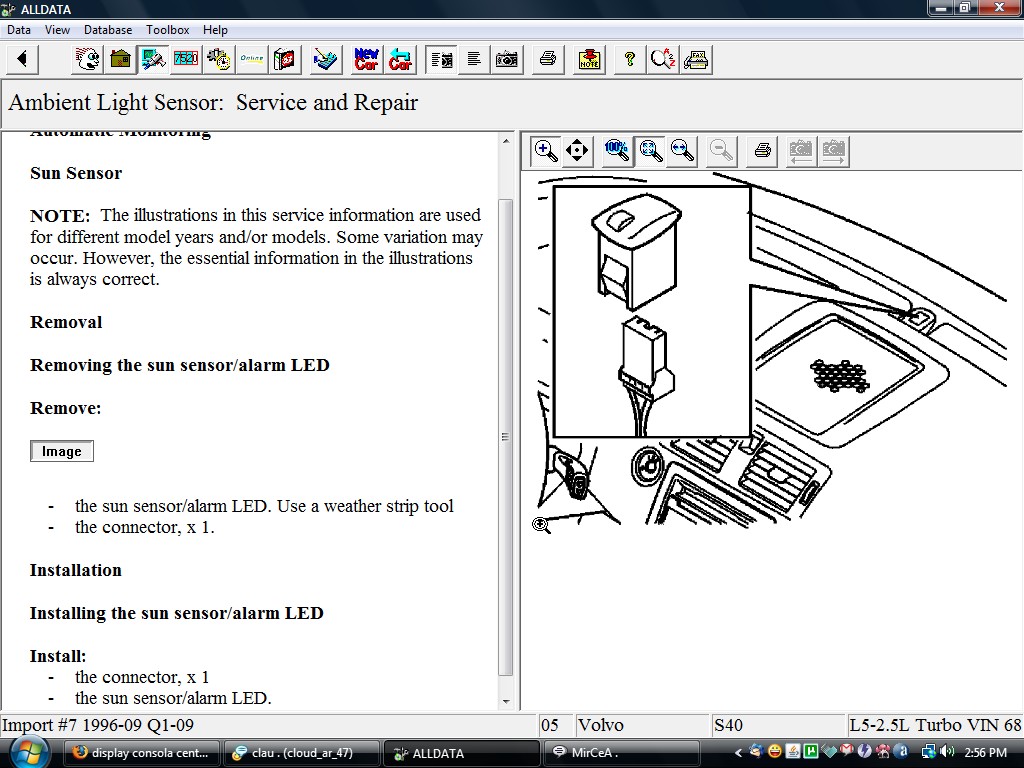This screenshot has height=768, width=1024.
Task: Open the gears and clock icon
Action: coord(218,59)
